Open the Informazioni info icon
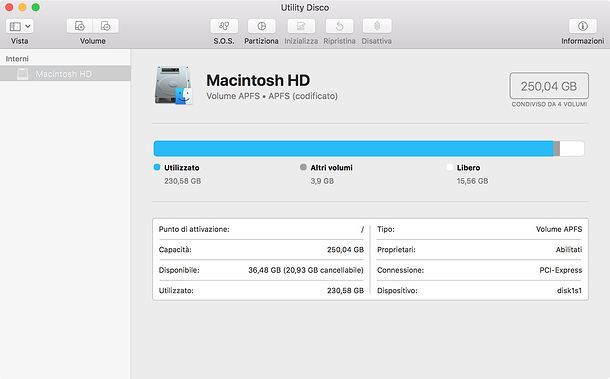 point(582,26)
